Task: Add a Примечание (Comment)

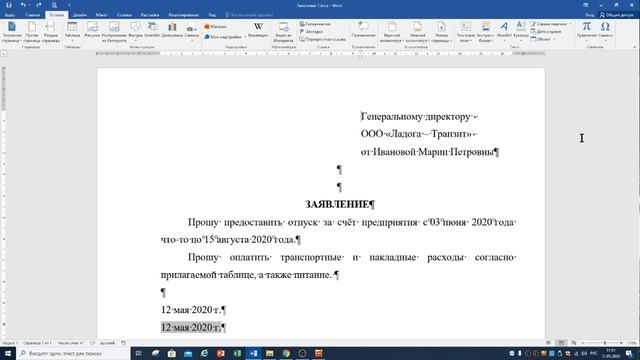Action: pyautogui.click(x=363, y=31)
